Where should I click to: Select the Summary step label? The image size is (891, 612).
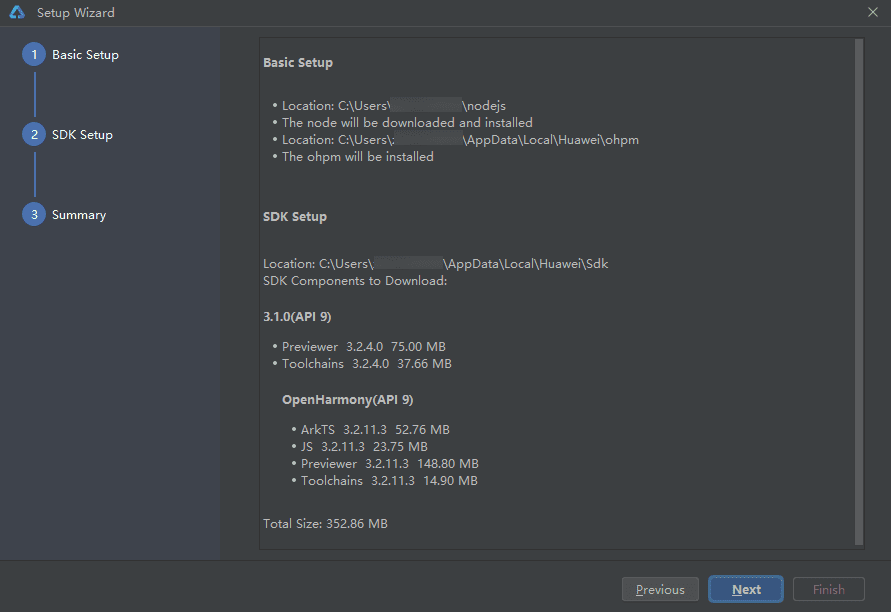point(79,215)
